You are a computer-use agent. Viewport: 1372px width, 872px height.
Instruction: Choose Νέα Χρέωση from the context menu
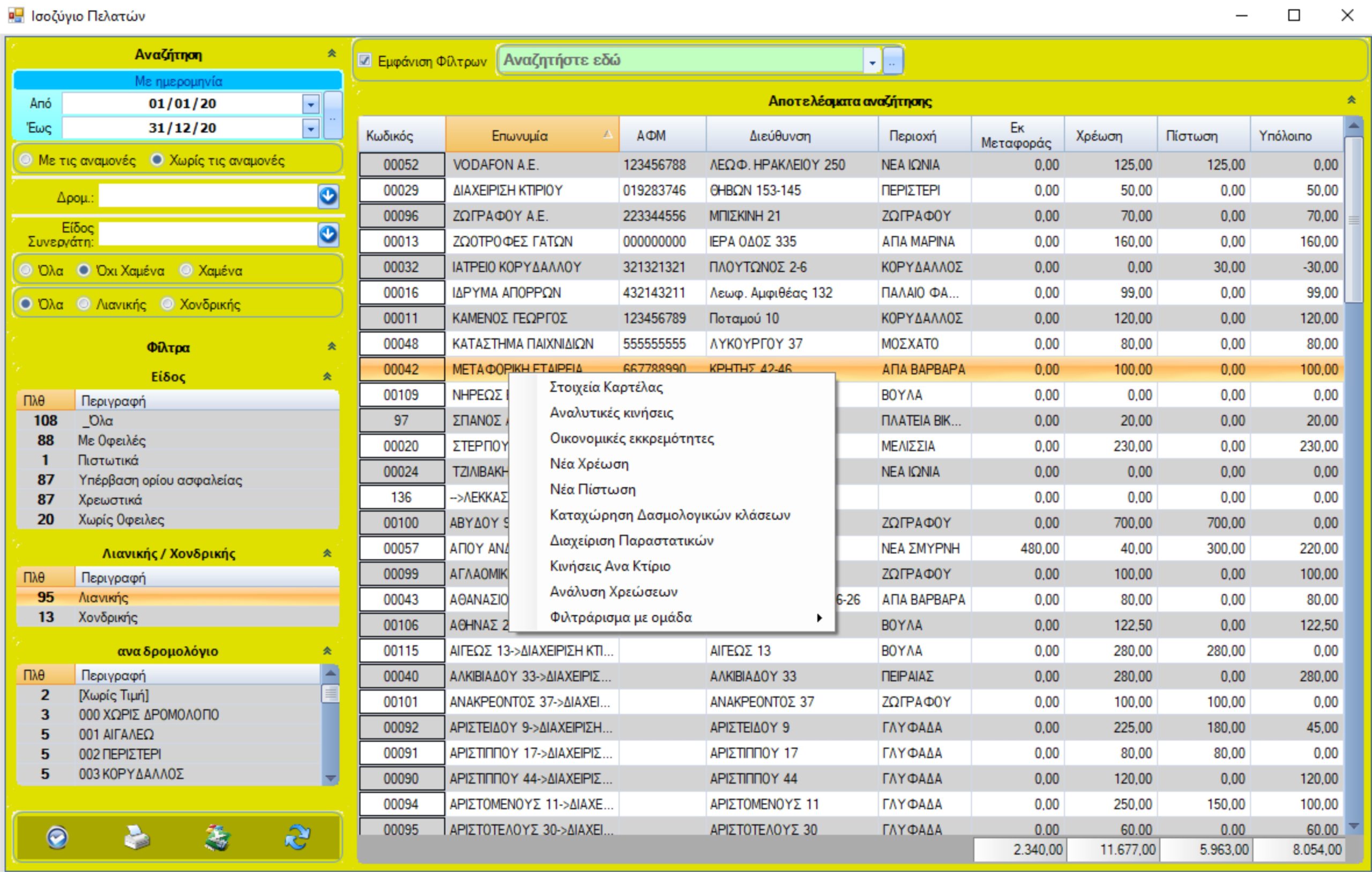point(588,464)
